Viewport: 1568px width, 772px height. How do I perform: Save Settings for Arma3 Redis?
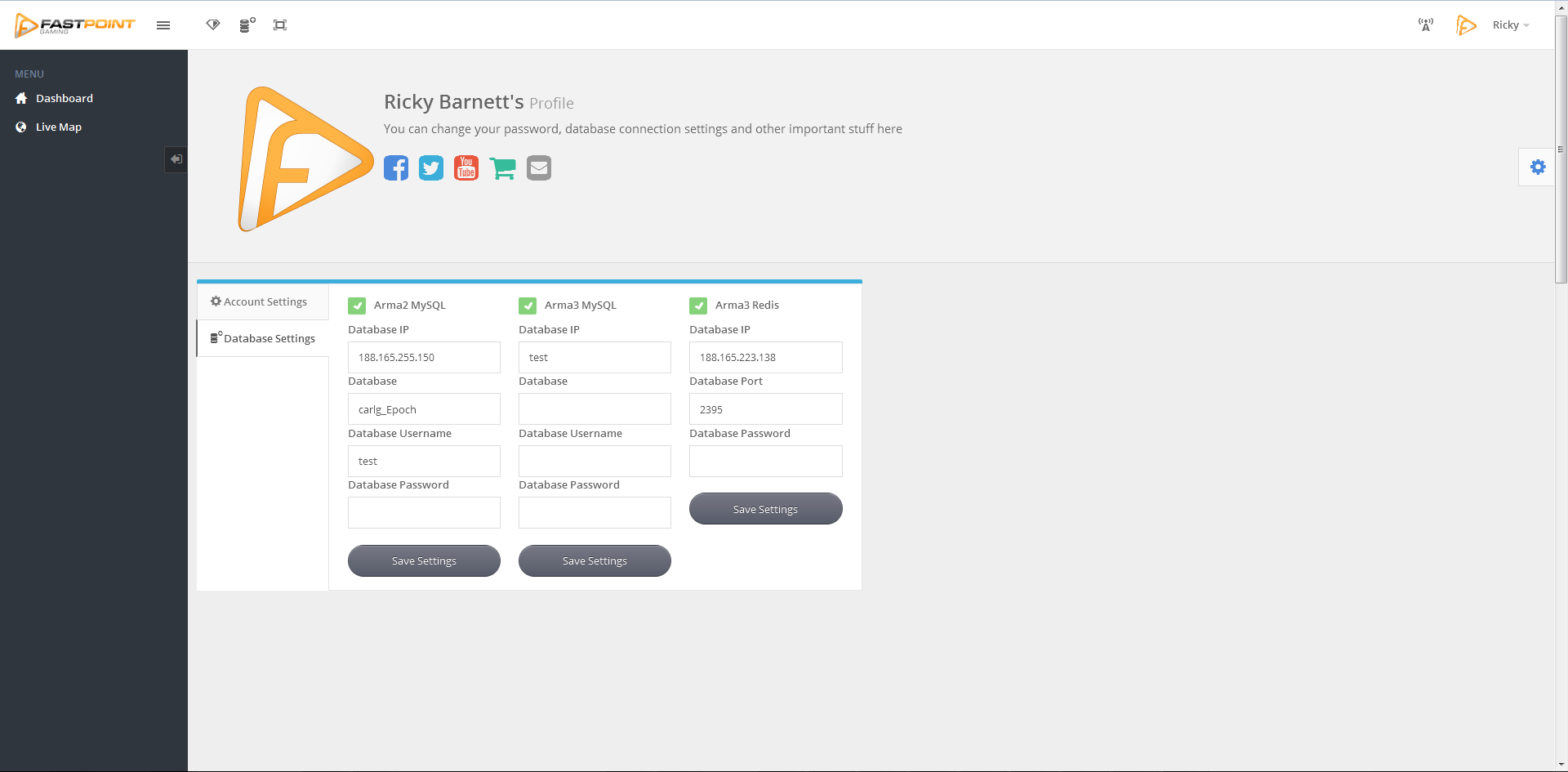(766, 509)
